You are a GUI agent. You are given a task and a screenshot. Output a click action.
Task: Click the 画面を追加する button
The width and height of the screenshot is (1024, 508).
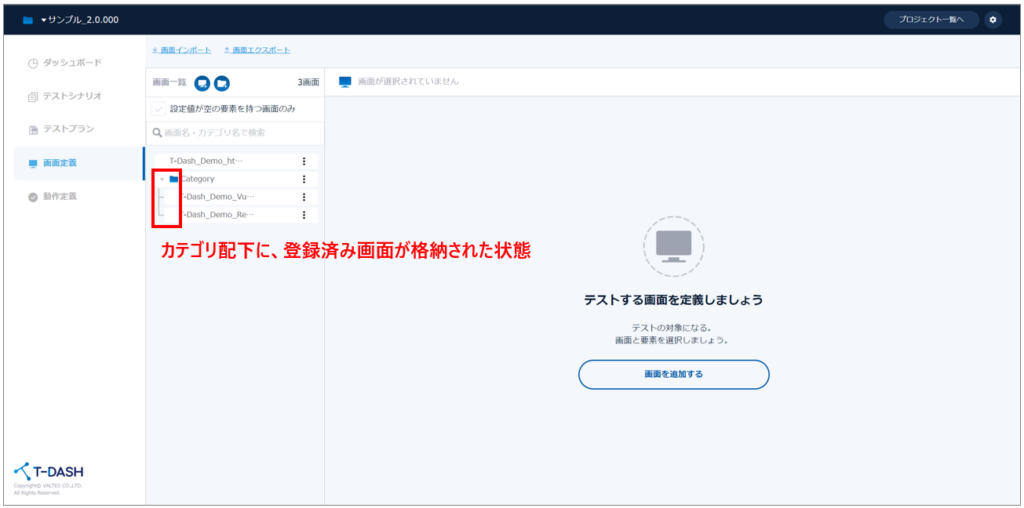click(673, 374)
